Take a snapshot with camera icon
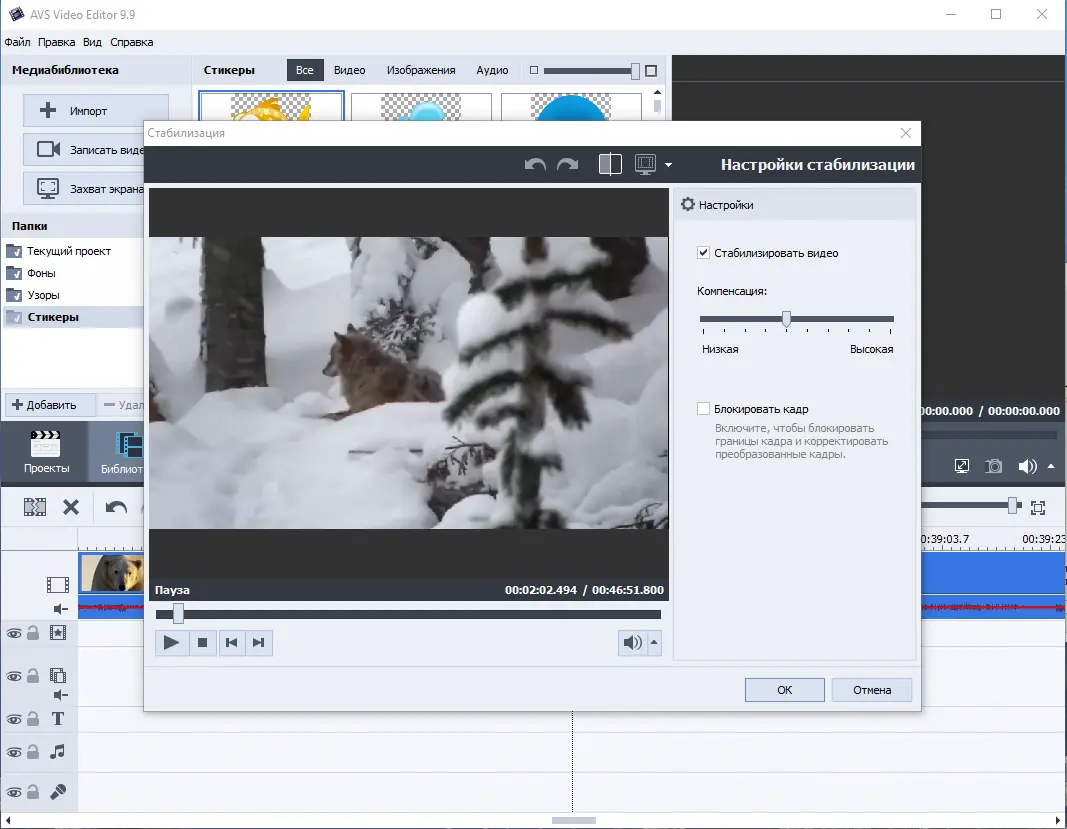Screen dimensions: 1067x829 coord(993,466)
